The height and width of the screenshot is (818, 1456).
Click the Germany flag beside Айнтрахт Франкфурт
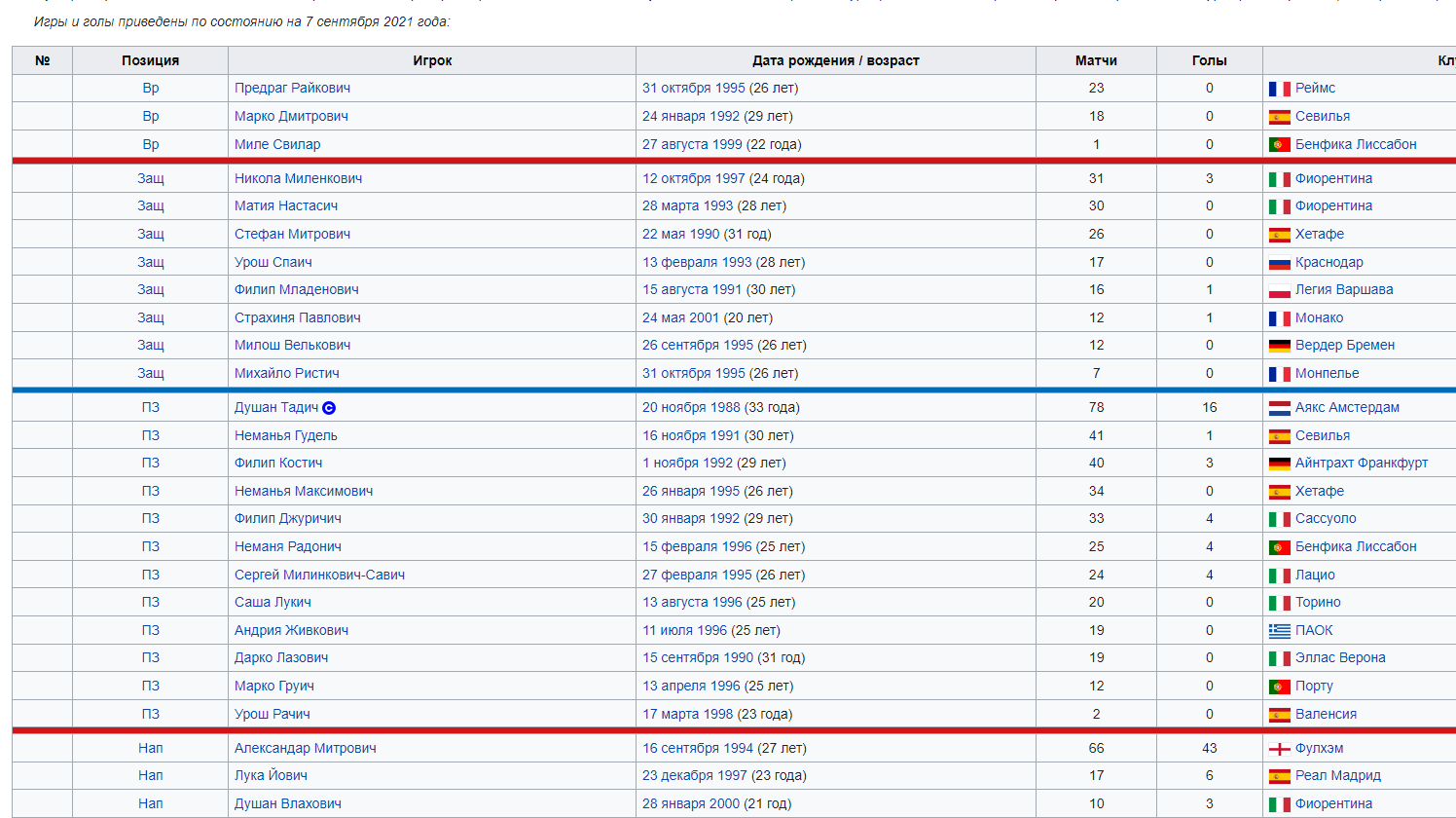tap(1280, 464)
